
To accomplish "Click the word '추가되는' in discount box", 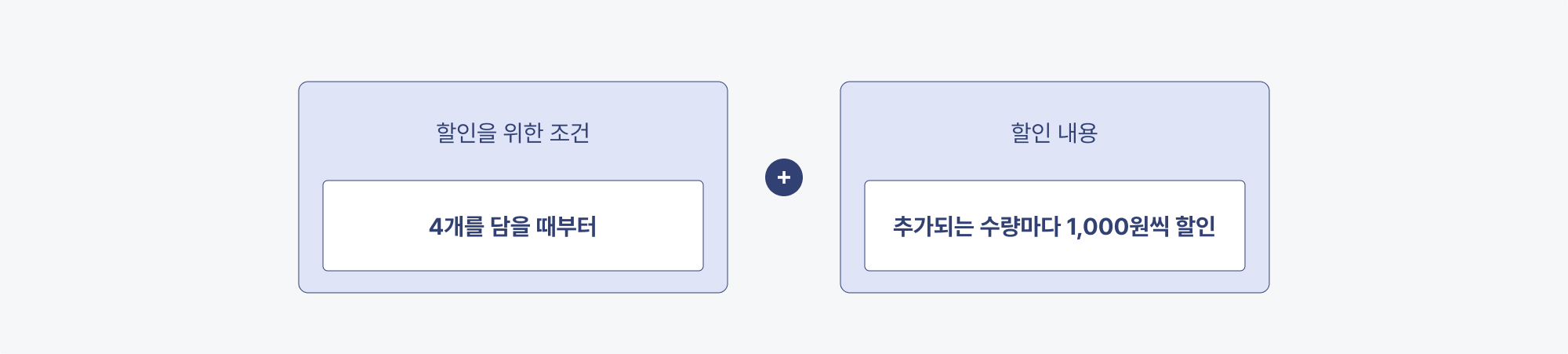I will tap(933, 227).
